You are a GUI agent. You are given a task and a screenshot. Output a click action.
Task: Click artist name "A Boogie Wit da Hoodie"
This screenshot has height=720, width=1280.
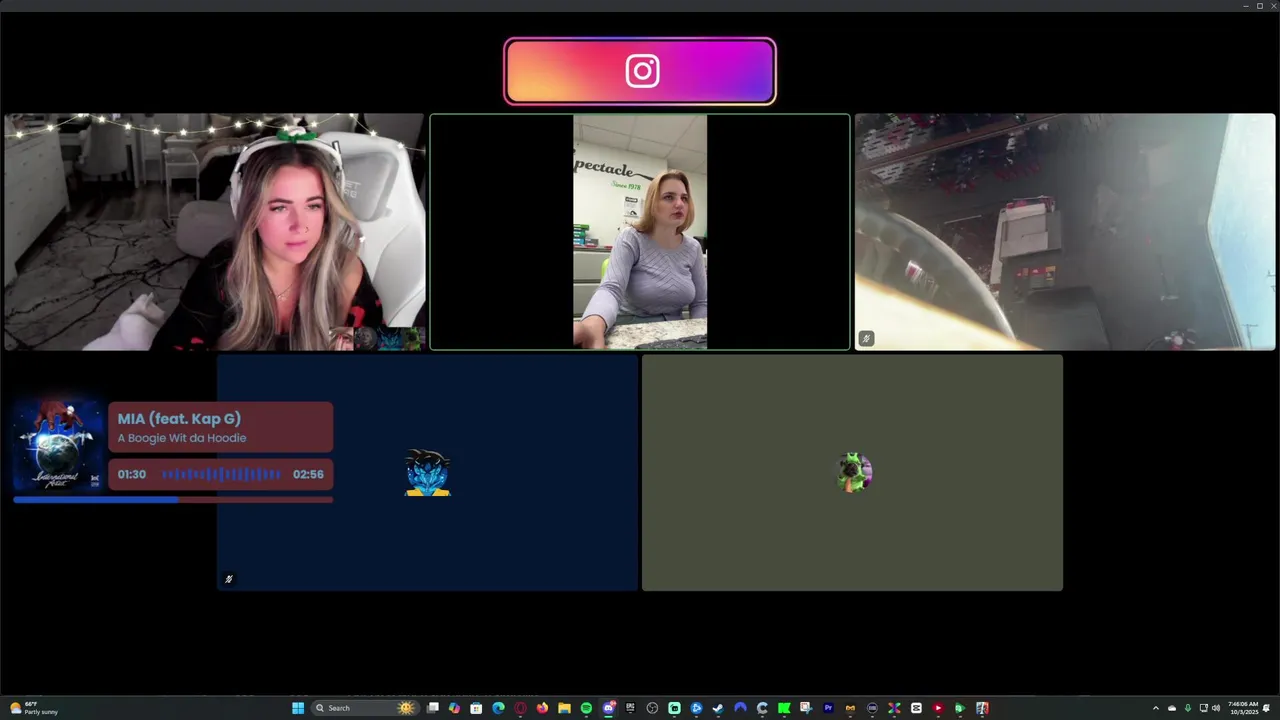[x=182, y=438]
